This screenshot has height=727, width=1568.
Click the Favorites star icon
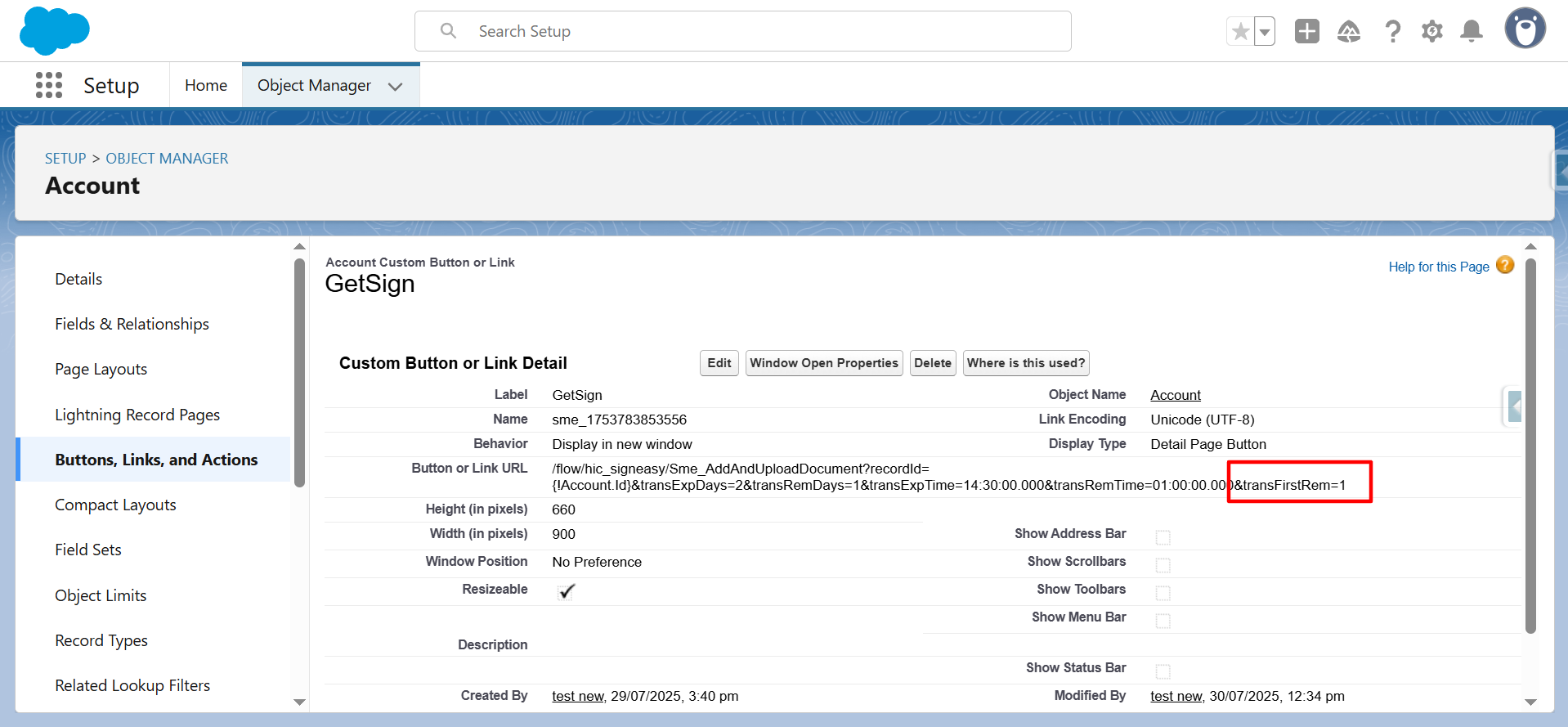(1240, 32)
